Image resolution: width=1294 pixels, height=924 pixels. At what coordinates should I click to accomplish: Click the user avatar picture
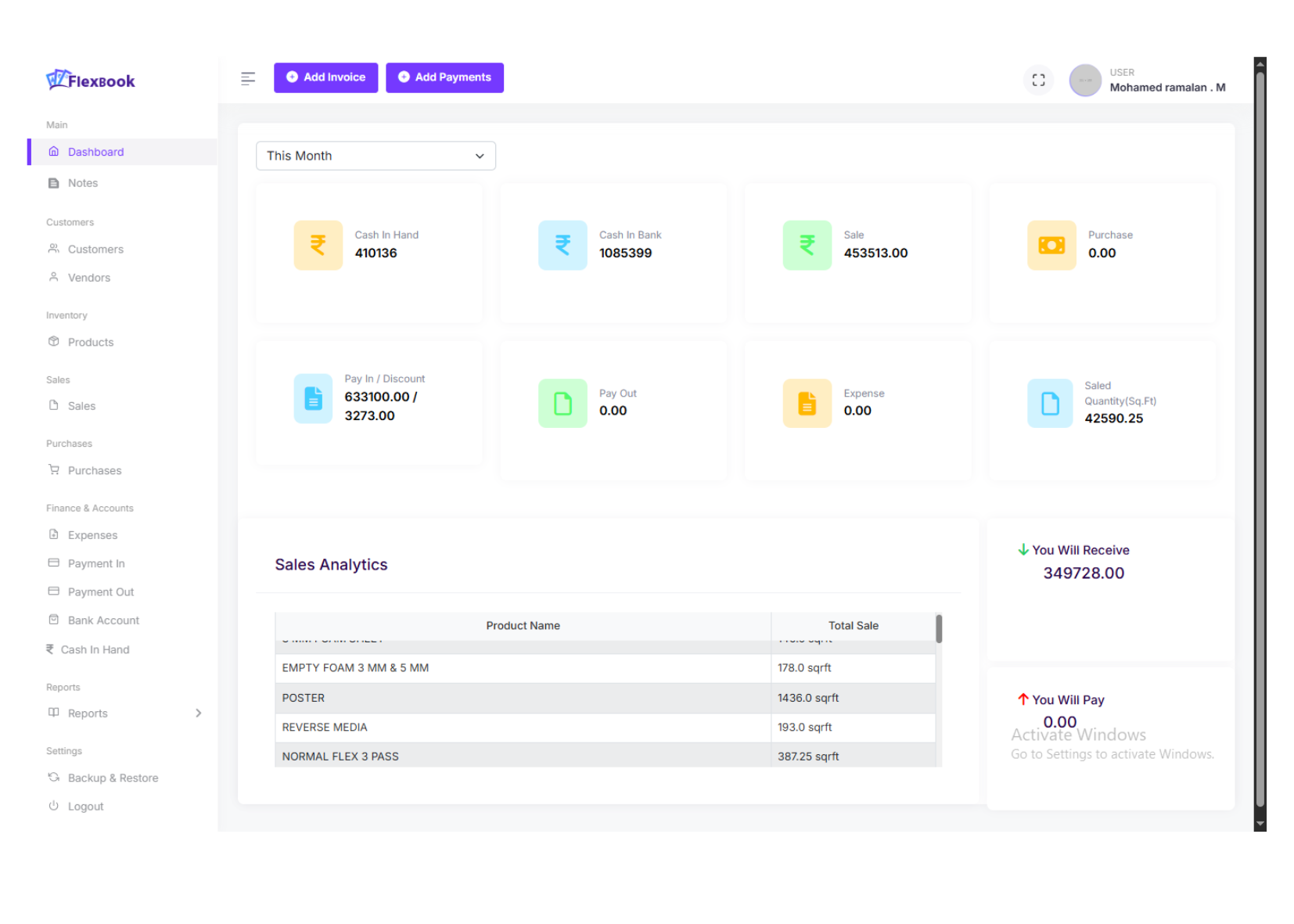coord(1085,80)
